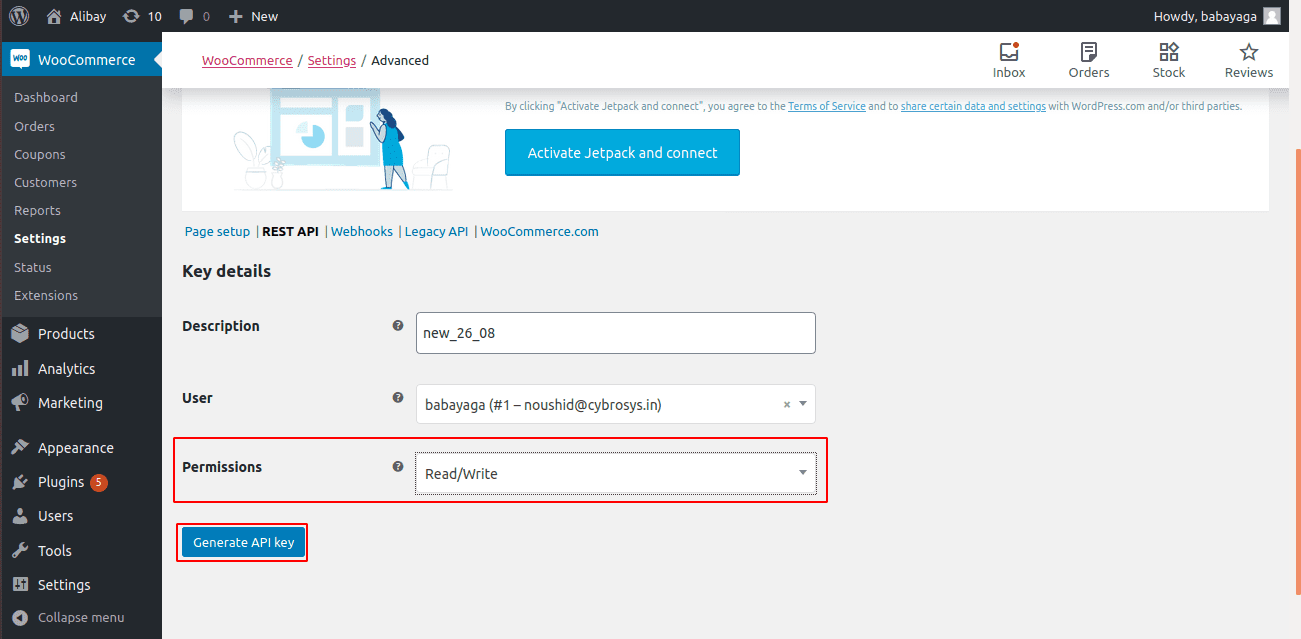Screen dimensions: 1301x639
Task: Click the sidebar Settings sliders icon
Action: point(20,584)
